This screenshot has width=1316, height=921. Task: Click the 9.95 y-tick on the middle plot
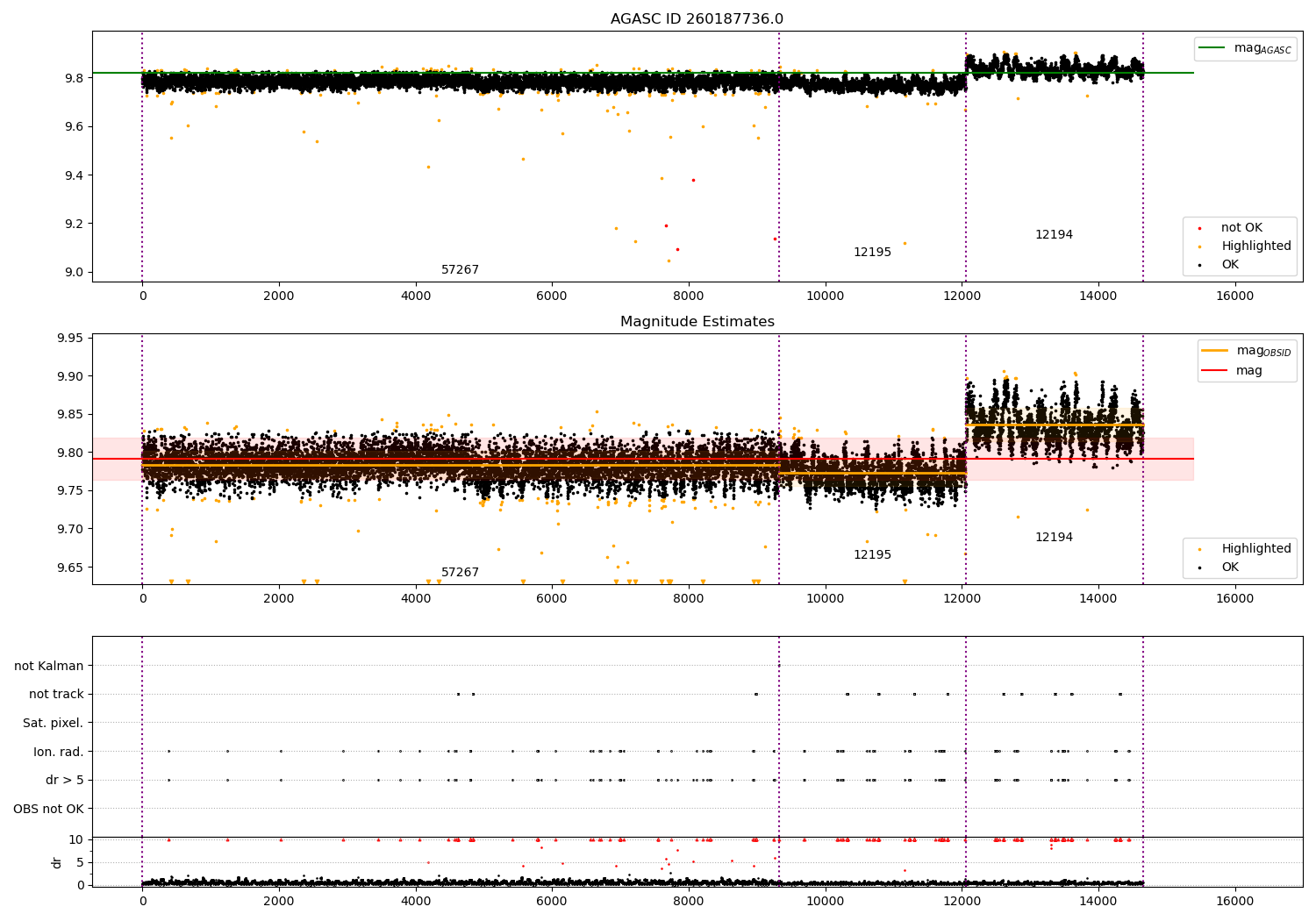click(71, 339)
